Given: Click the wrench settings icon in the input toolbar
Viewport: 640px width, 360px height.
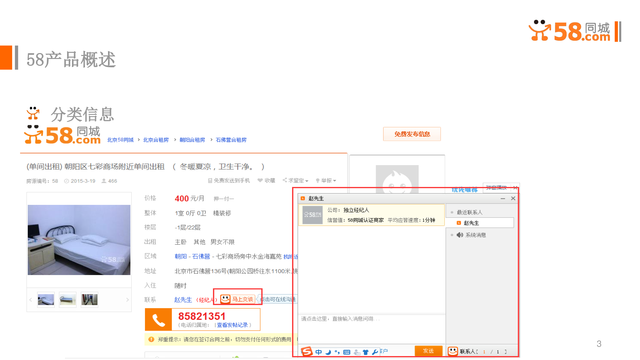Looking at the screenshot, I should pos(375,352).
